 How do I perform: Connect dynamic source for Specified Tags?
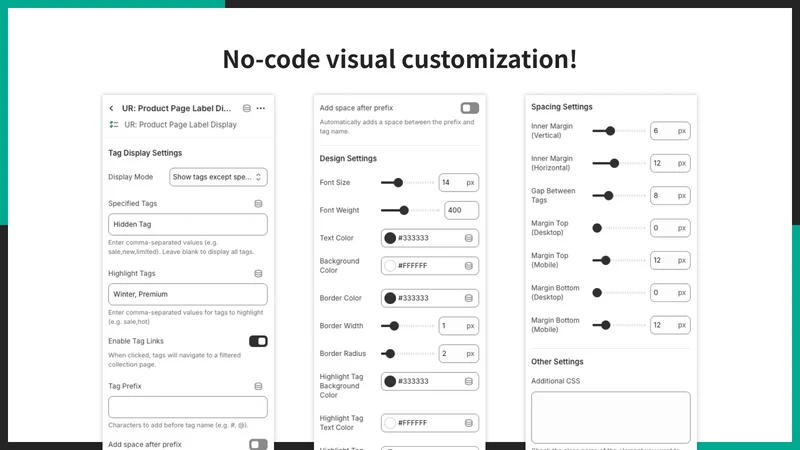click(x=258, y=204)
